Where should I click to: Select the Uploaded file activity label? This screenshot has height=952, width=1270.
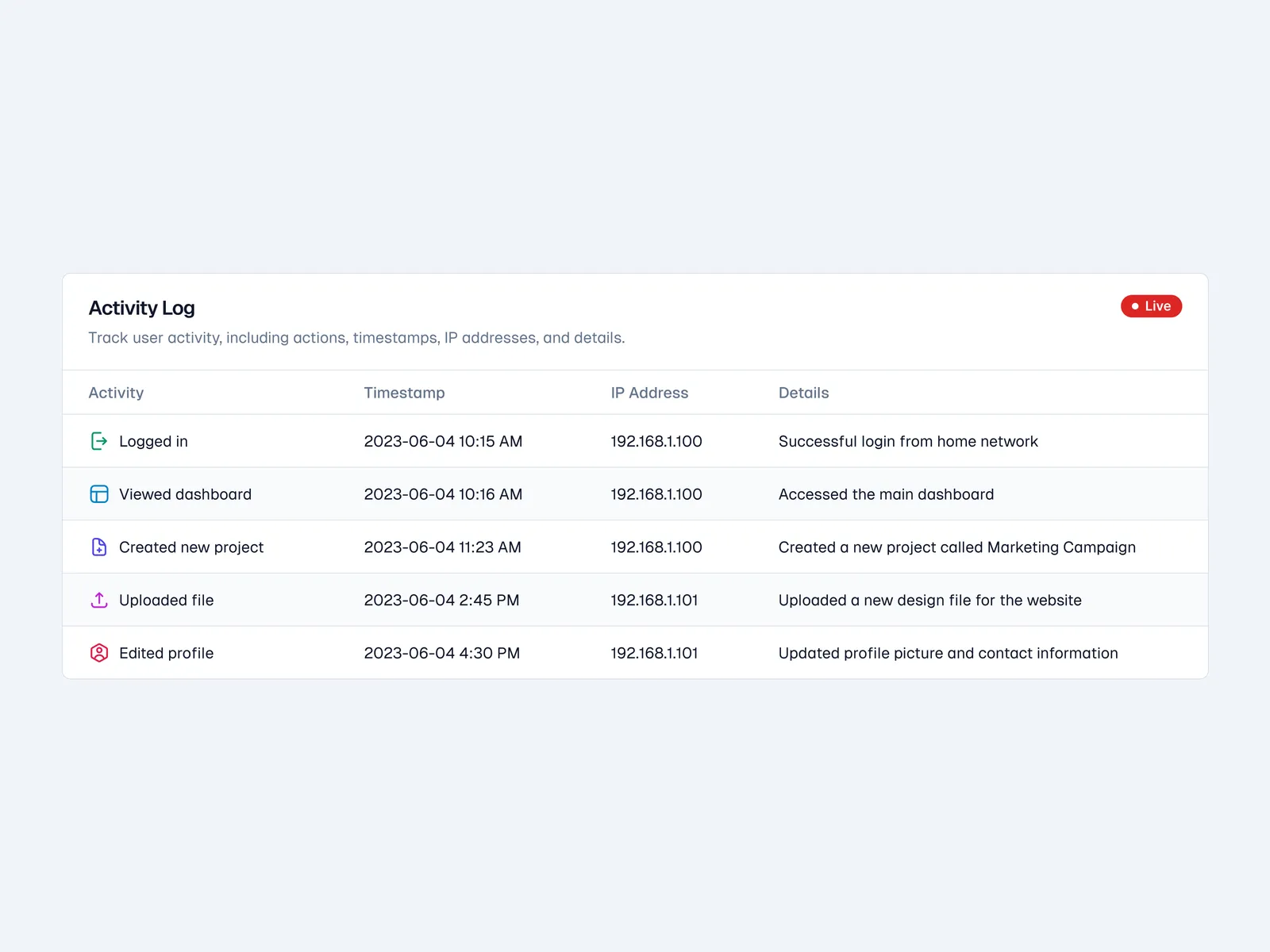[x=166, y=601]
